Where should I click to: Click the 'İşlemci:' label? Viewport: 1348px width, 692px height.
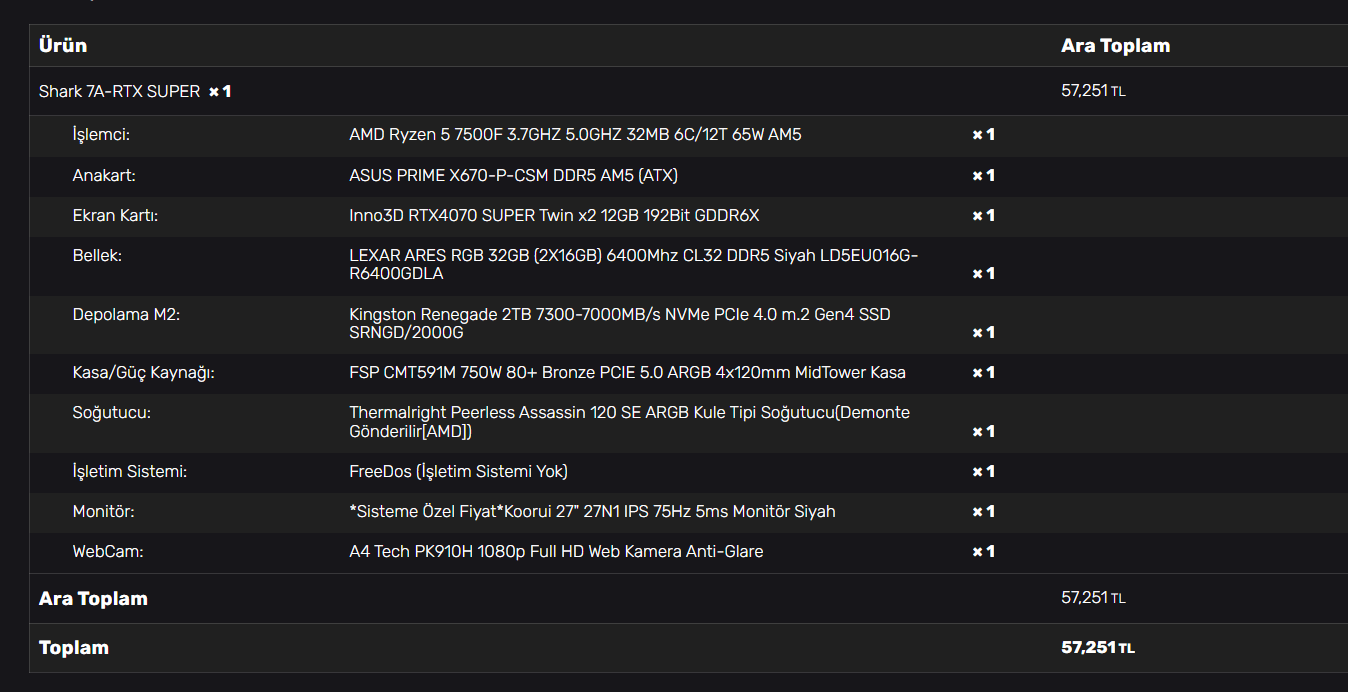pos(101,134)
